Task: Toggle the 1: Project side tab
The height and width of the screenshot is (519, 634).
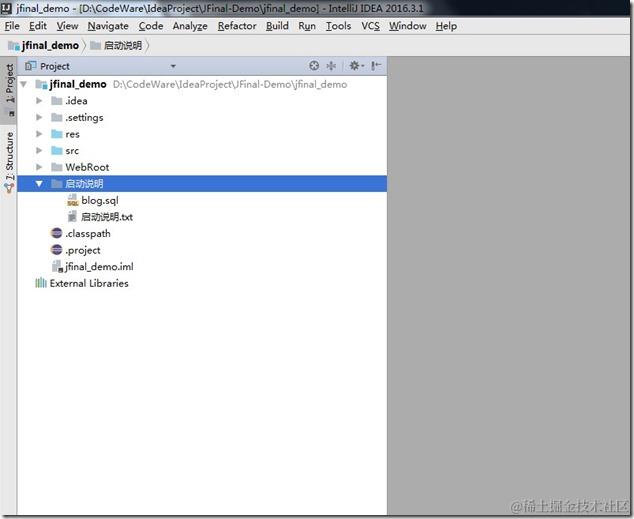Action: tap(9, 89)
